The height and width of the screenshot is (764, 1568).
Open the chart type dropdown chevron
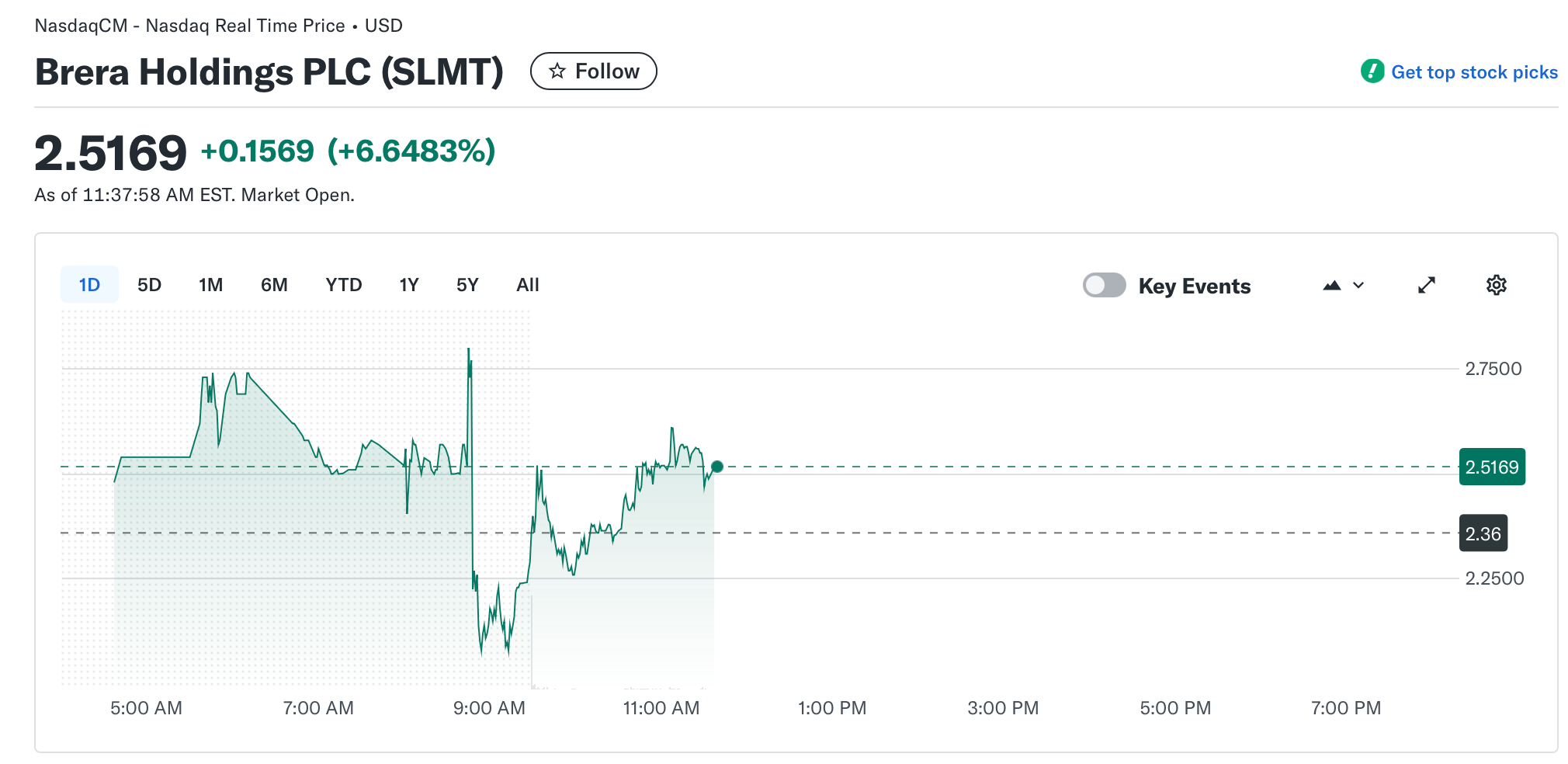1357,286
